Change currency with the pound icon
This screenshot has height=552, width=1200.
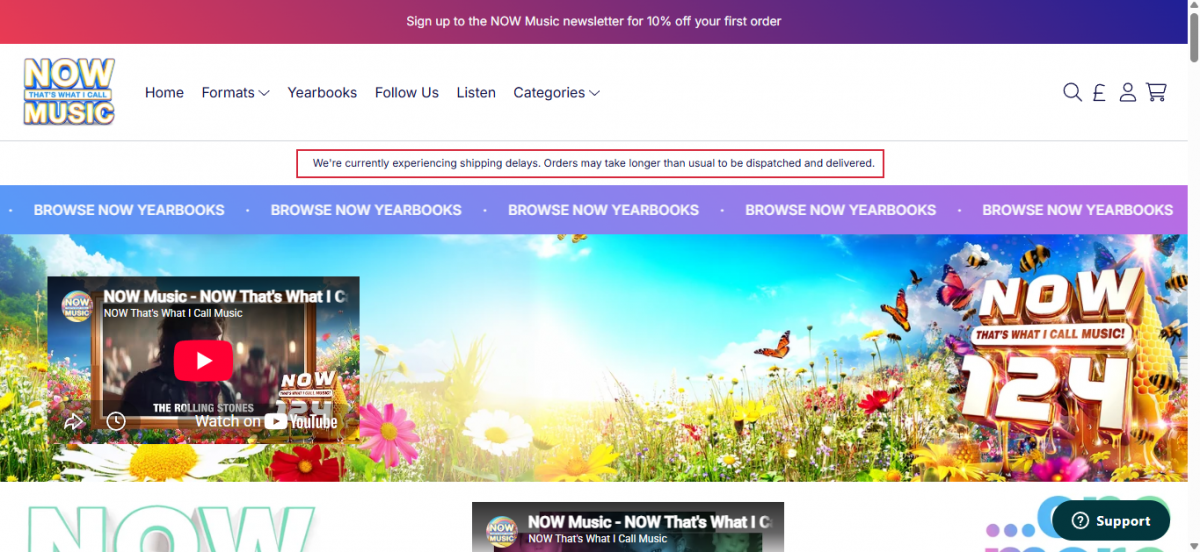coord(1099,92)
